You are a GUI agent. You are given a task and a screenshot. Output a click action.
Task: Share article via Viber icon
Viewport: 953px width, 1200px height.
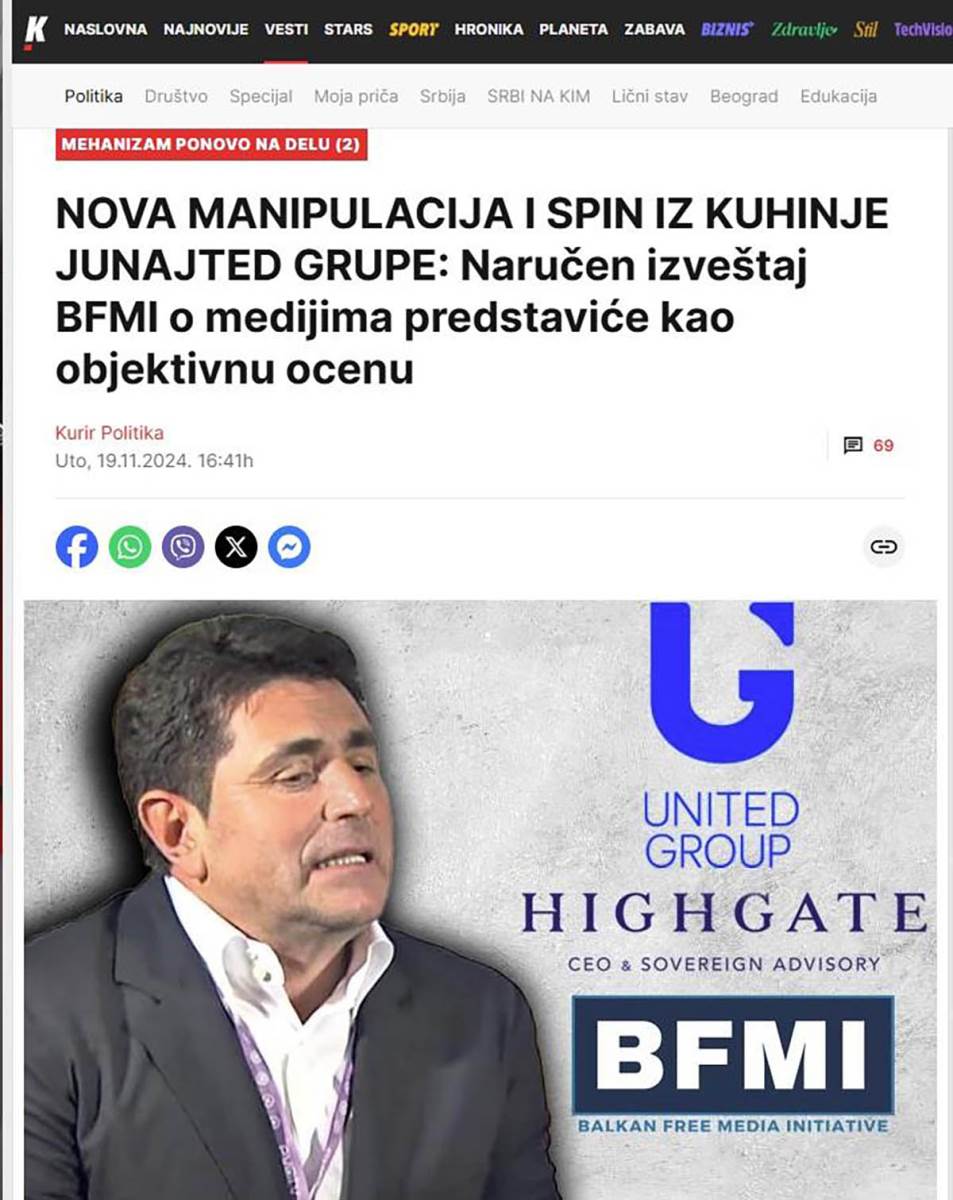[x=183, y=547]
